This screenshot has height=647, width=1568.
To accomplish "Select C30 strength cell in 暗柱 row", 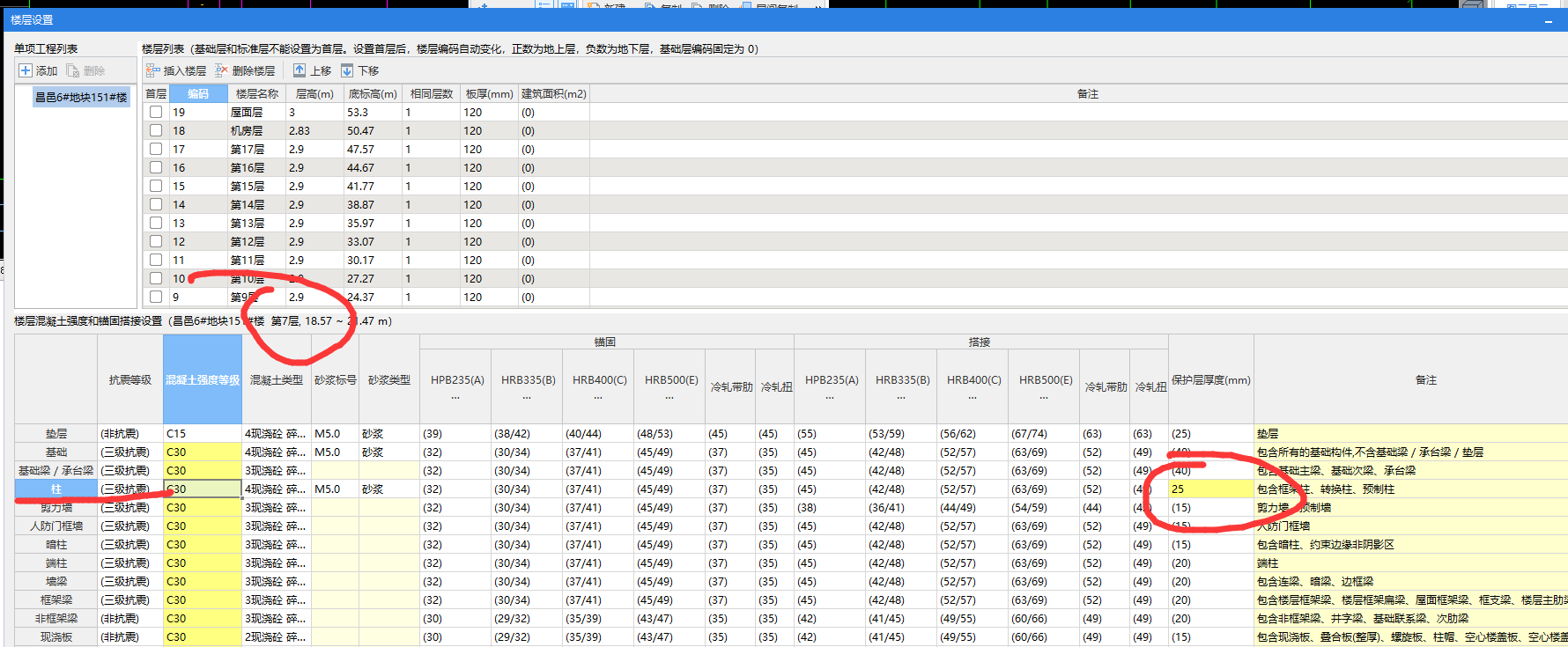I will pos(203,544).
